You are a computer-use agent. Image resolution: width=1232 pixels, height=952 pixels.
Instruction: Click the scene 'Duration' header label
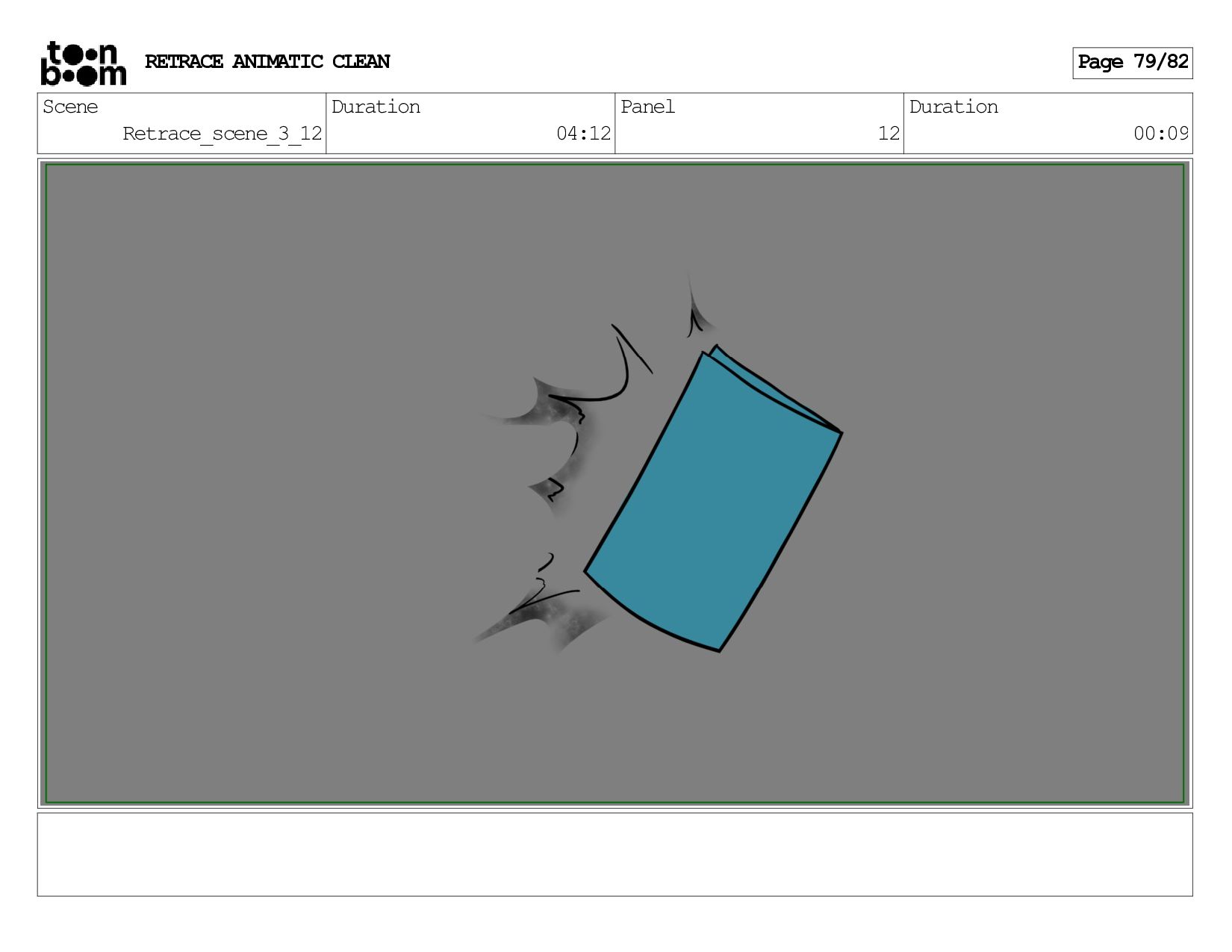pos(376,107)
